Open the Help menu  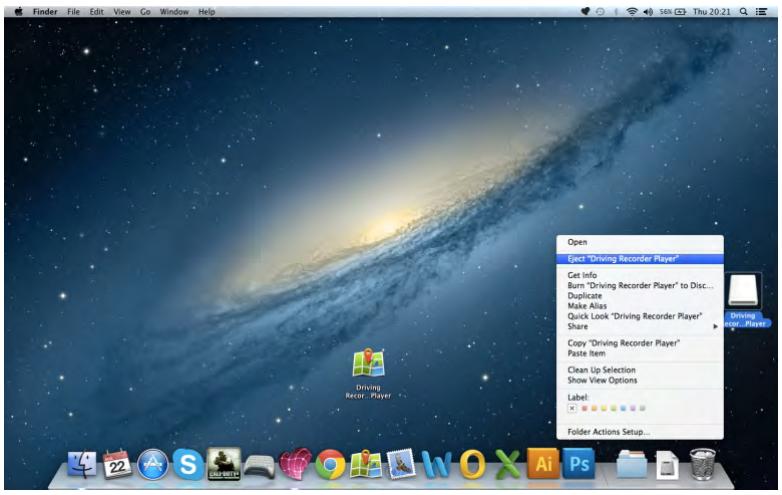tap(206, 11)
